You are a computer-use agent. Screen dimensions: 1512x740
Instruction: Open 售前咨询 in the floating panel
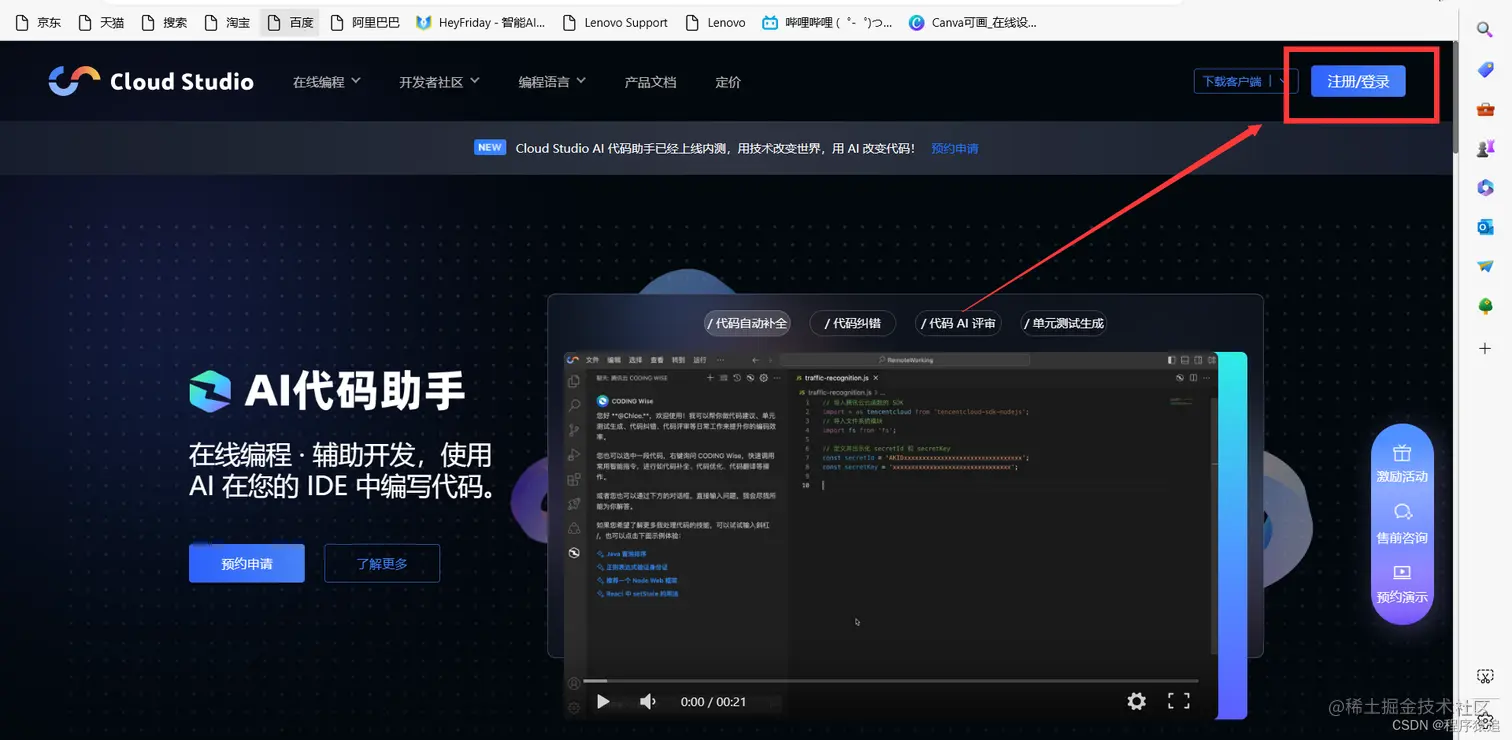click(1402, 524)
